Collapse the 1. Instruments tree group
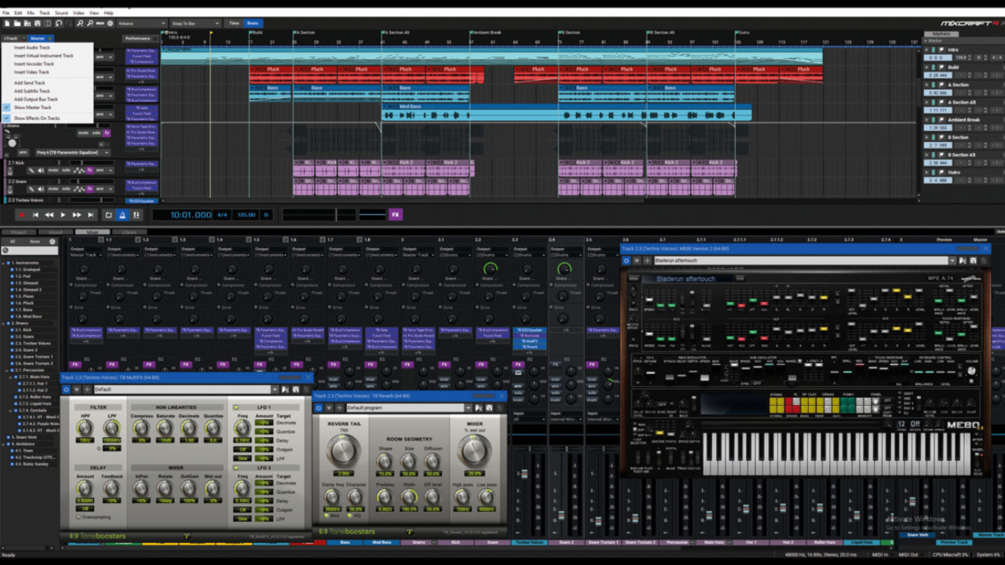The height and width of the screenshot is (565, 1005). tap(3, 263)
